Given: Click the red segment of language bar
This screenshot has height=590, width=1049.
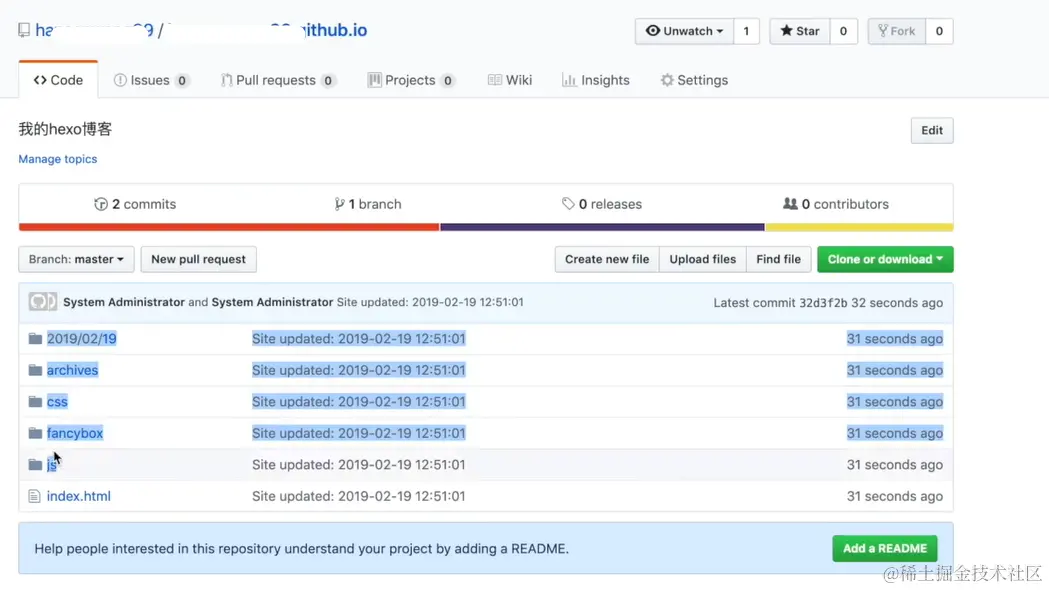Looking at the screenshot, I should [x=229, y=227].
